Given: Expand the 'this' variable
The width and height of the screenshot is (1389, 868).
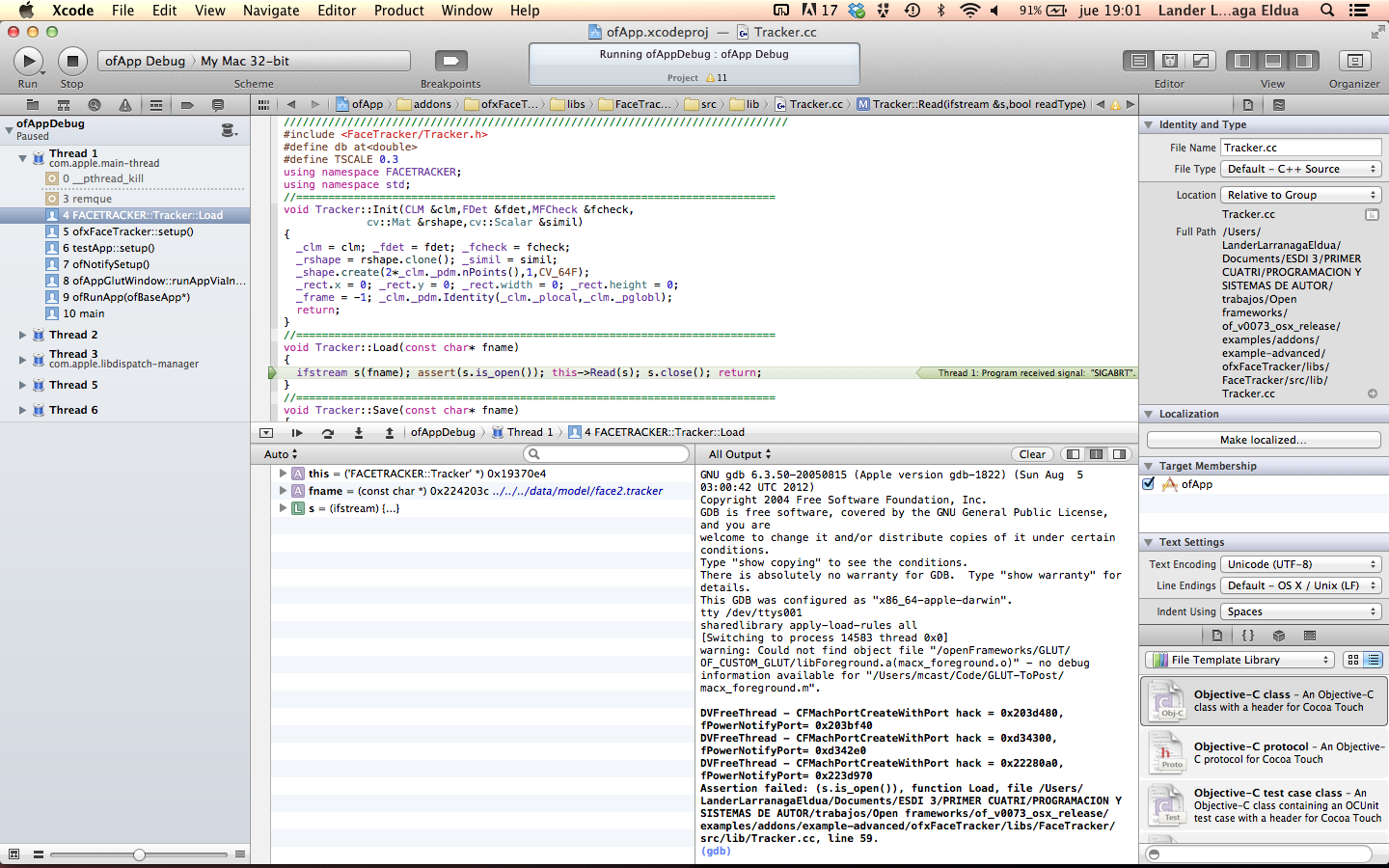Looking at the screenshot, I should pyautogui.click(x=283, y=474).
